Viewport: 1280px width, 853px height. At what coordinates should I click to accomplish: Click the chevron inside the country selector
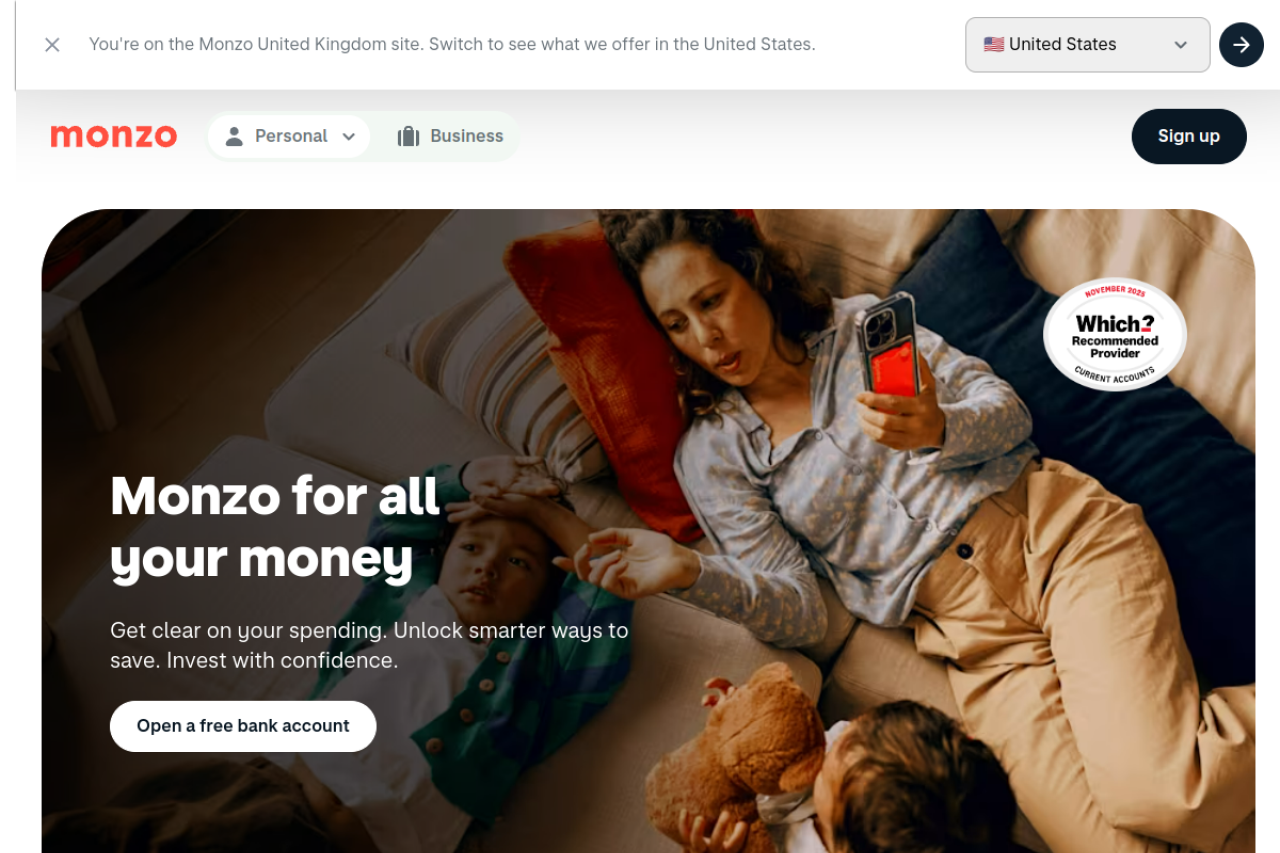1180,45
